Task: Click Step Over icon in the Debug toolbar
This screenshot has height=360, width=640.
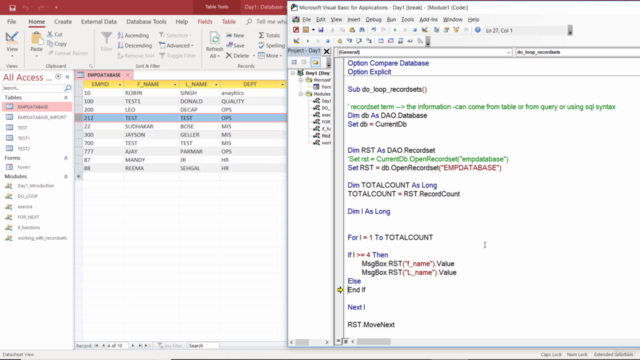Action: 359,41
